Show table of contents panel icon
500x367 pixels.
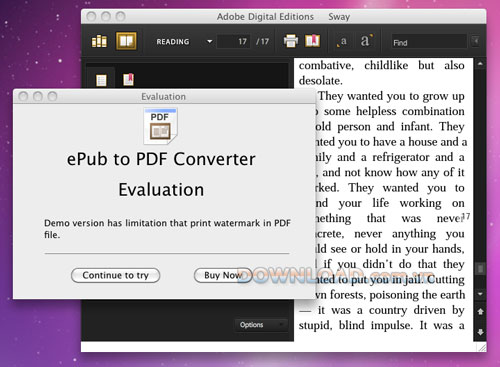(101, 80)
